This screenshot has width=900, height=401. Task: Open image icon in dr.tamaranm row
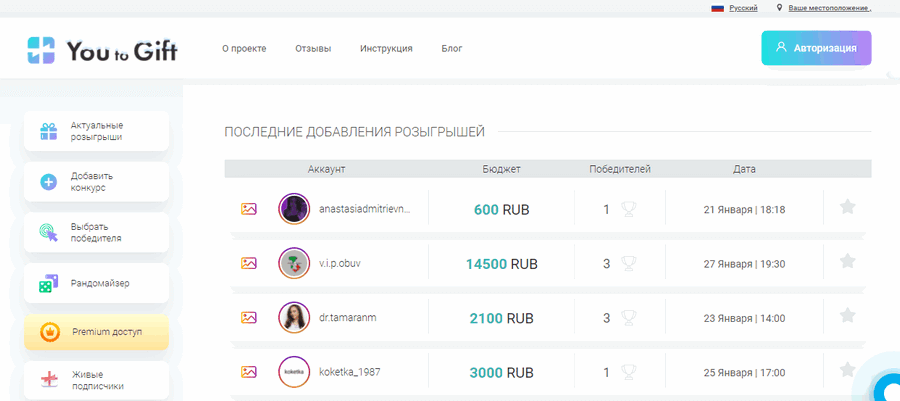249,317
